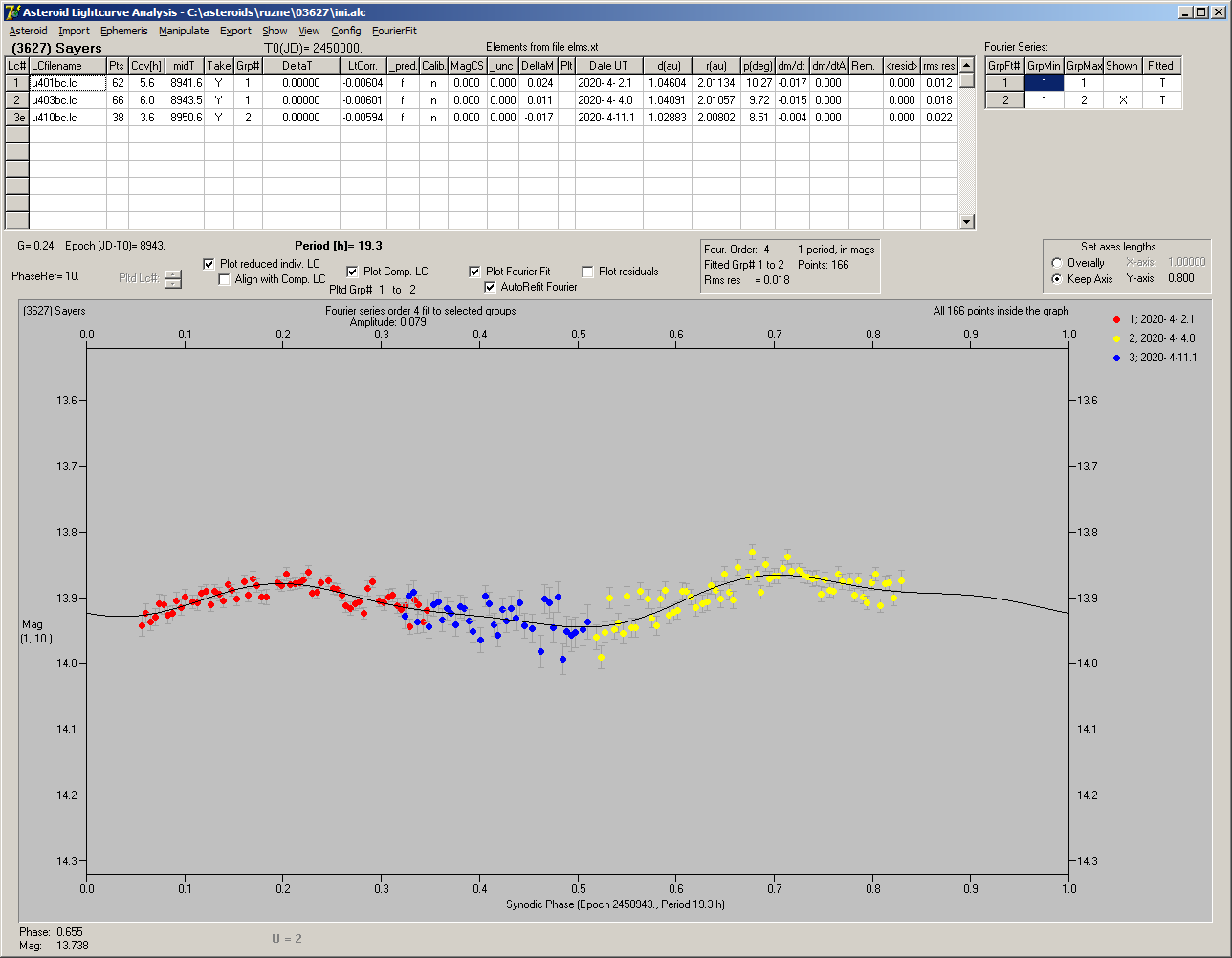
Task: Click the Pts value 66 for u403bc.lc
Action: point(118,99)
